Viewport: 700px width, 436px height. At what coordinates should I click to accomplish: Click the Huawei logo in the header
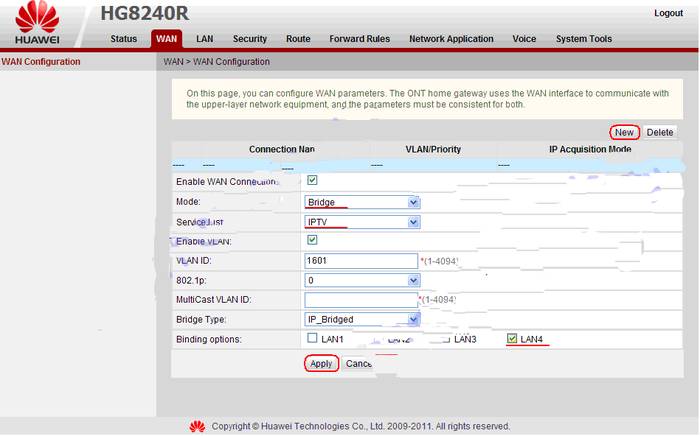(37, 22)
